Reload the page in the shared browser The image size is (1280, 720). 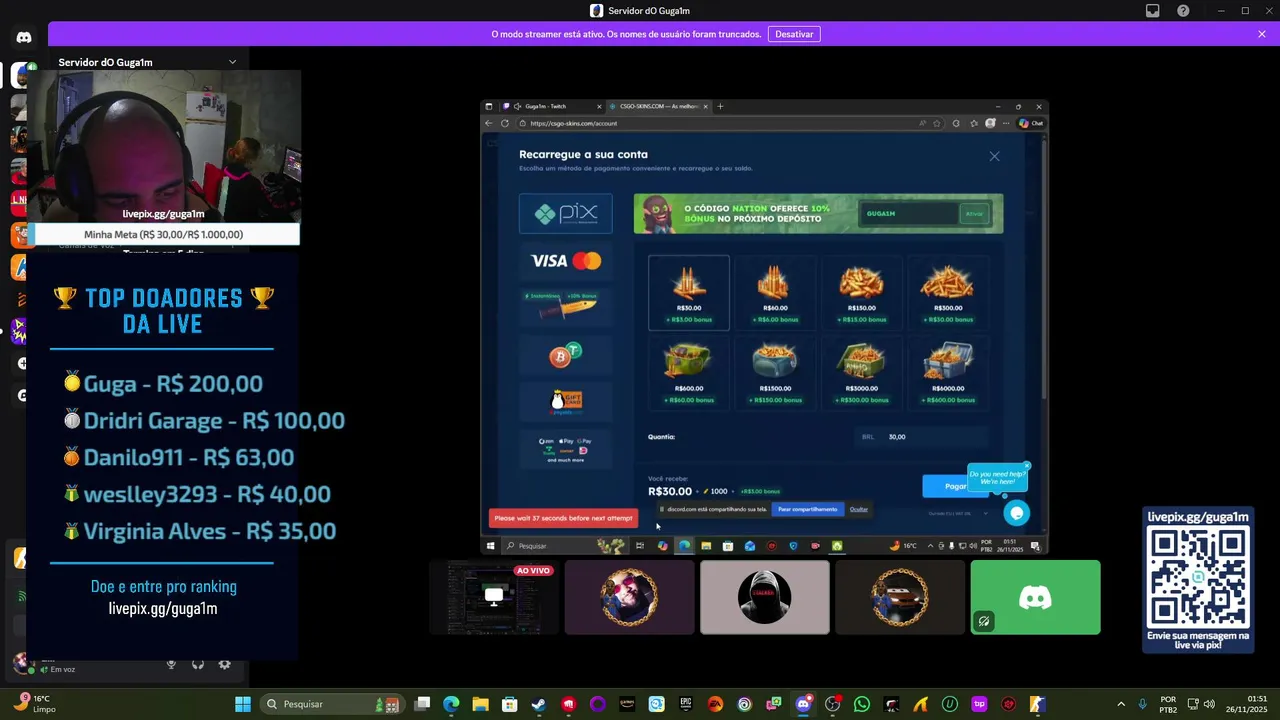coord(505,123)
